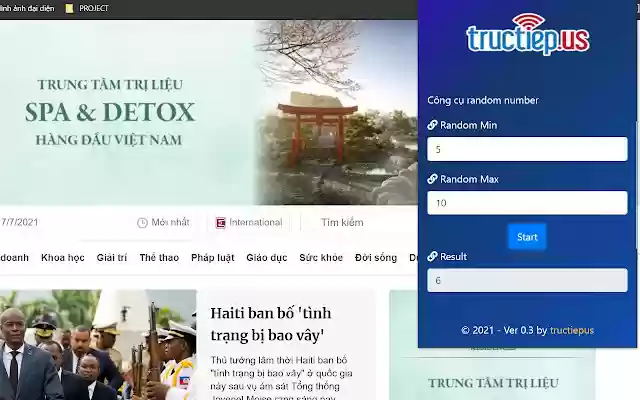Open the Giáo dục menu category

(267, 258)
